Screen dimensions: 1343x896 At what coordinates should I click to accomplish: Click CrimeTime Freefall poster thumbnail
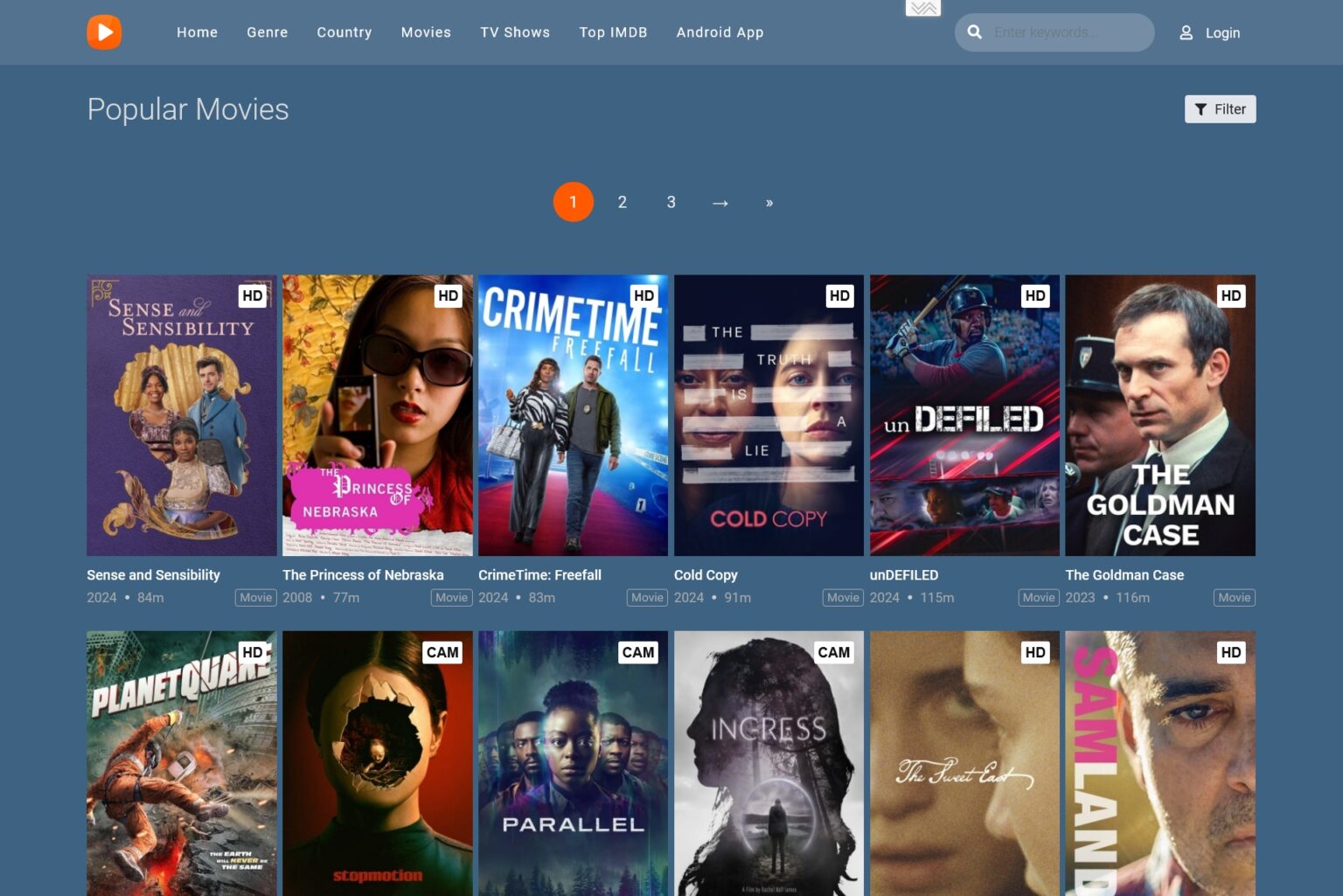[574, 415]
